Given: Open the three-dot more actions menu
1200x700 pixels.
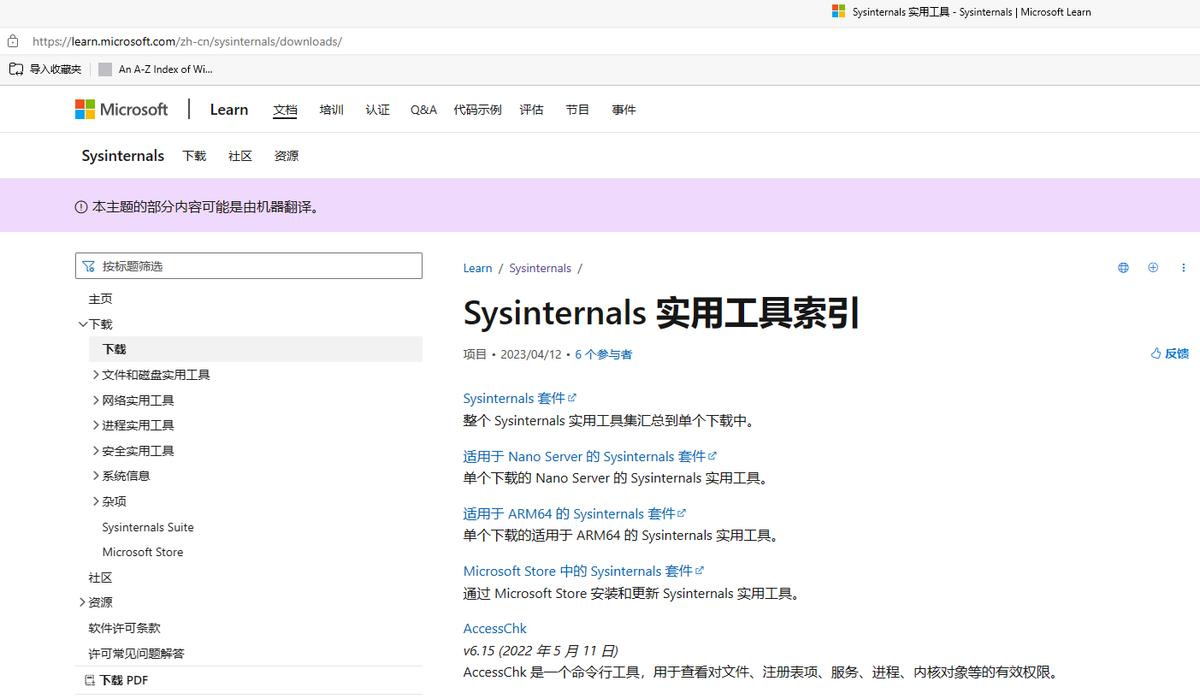Looking at the screenshot, I should click(1183, 267).
